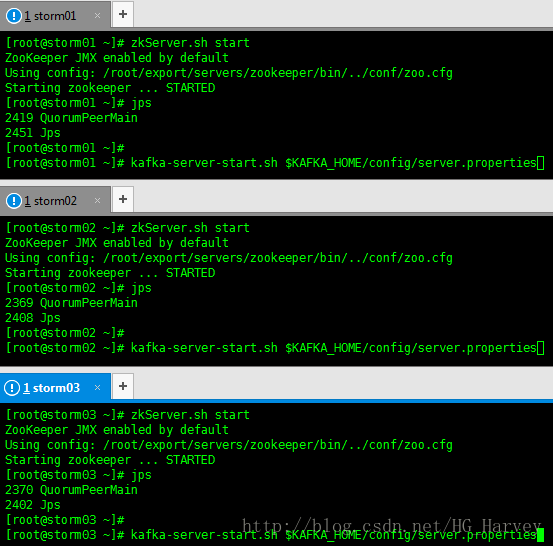Add new tab beside storm01
Image resolution: width=553 pixels, height=546 pixels.
(123, 14)
